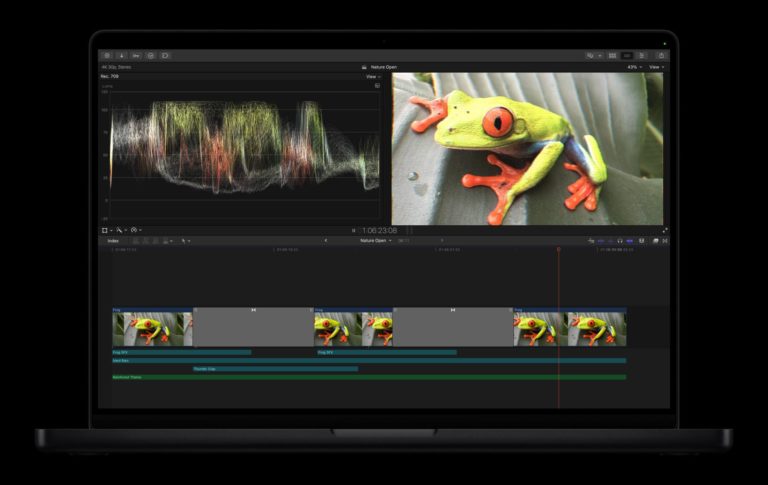Open the Nature Open project dropdown in the timeline

point(376,241)
